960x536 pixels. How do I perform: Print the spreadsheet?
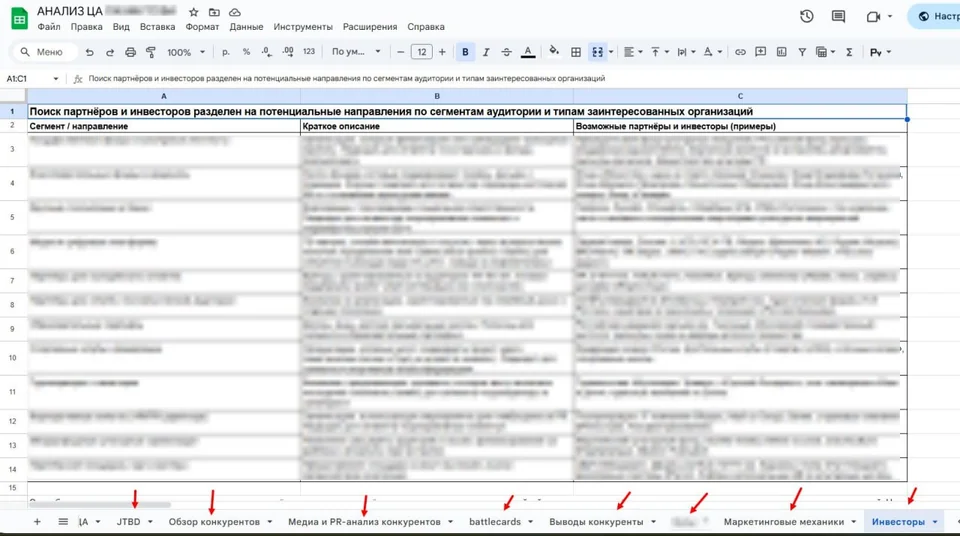pos(130,53)
